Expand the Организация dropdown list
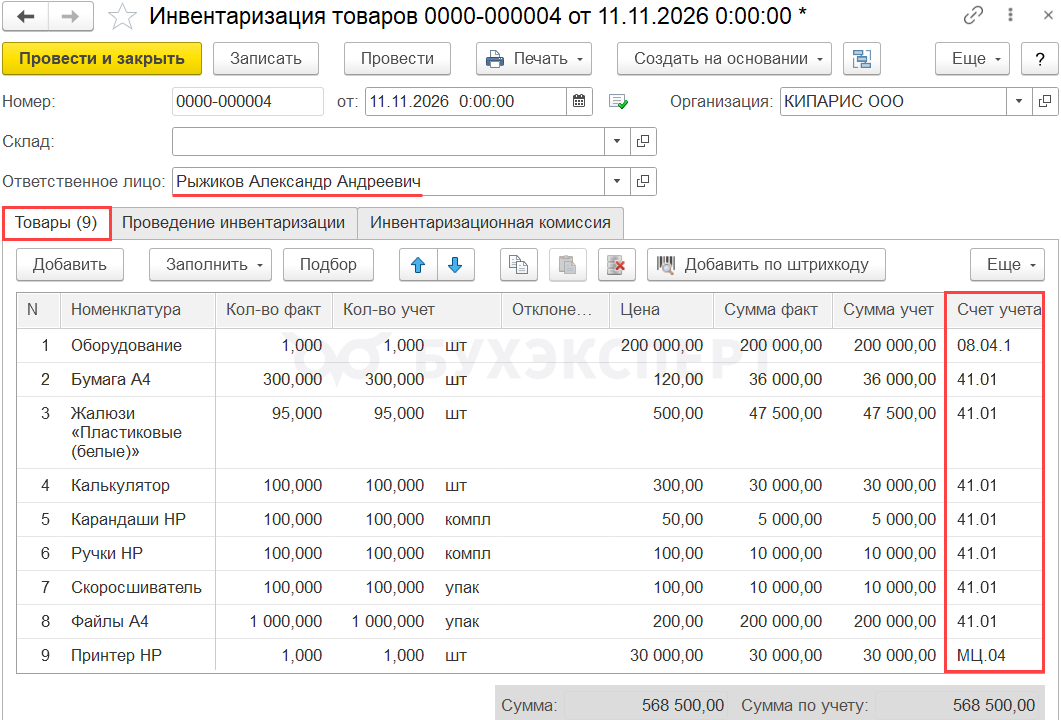 pos(1019,102)
